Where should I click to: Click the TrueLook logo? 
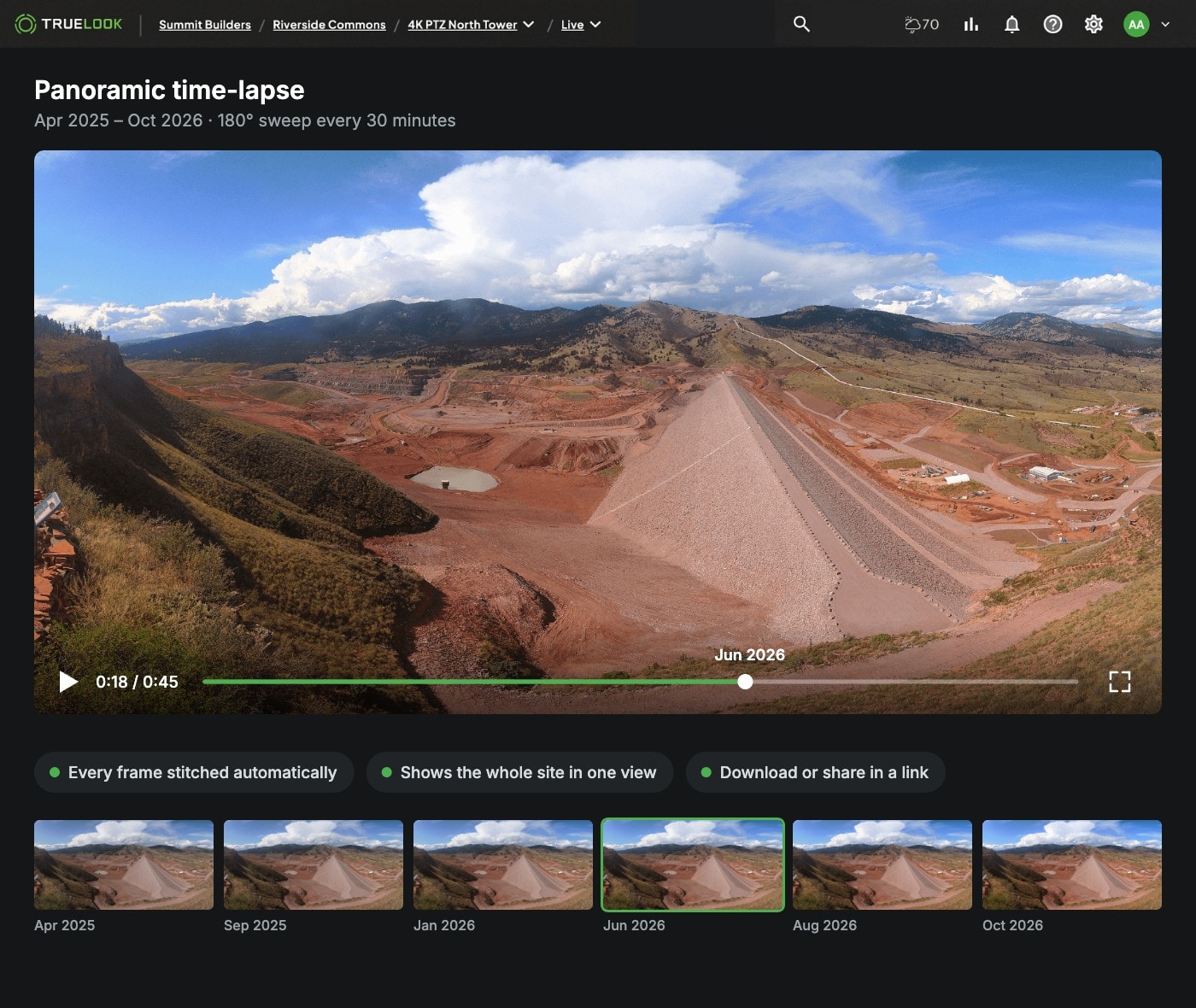tap(69, 24)
